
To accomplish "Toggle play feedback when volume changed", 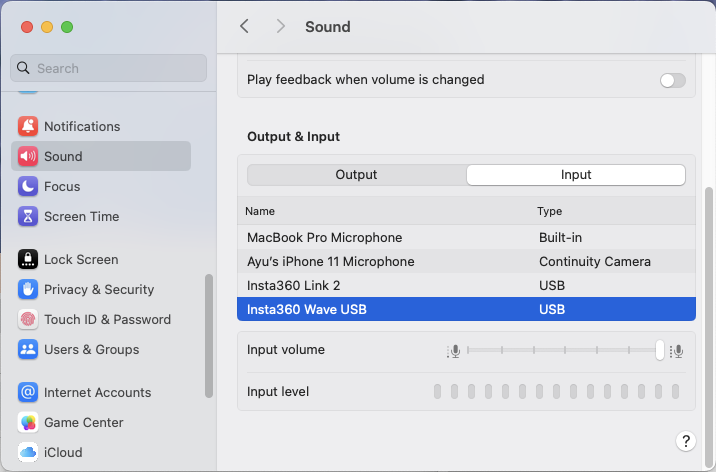I will pos(673,80).
